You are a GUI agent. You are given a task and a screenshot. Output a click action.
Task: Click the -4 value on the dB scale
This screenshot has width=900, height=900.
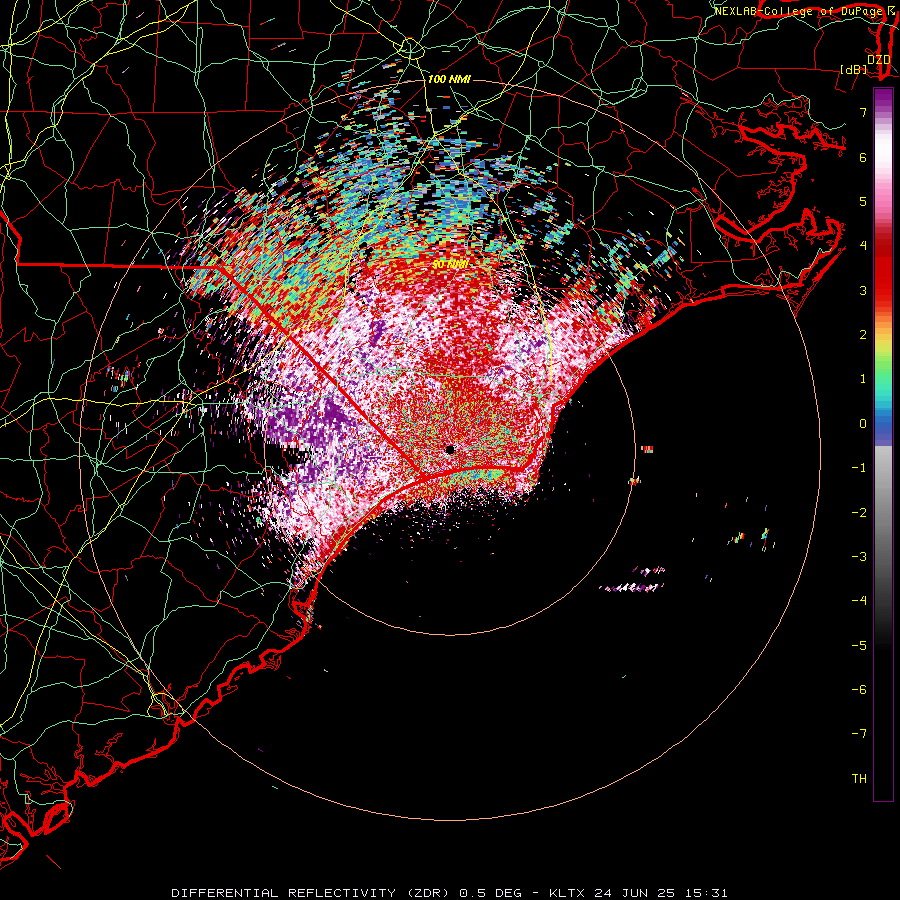click(x=859, y=600)
